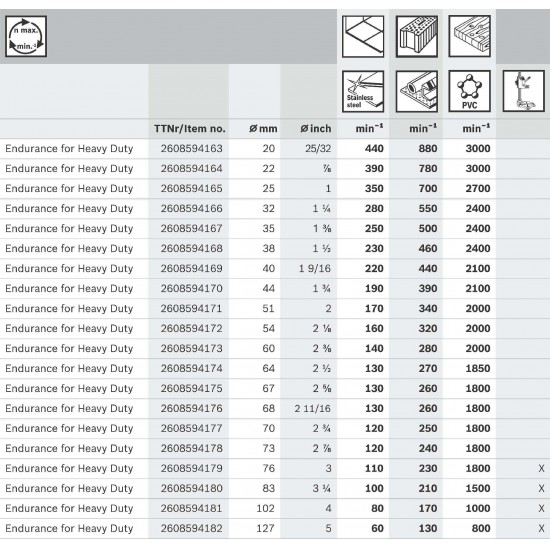Screen dimensions: 550x550
Task: Select item number 2608594163
Action: (192, 148)
